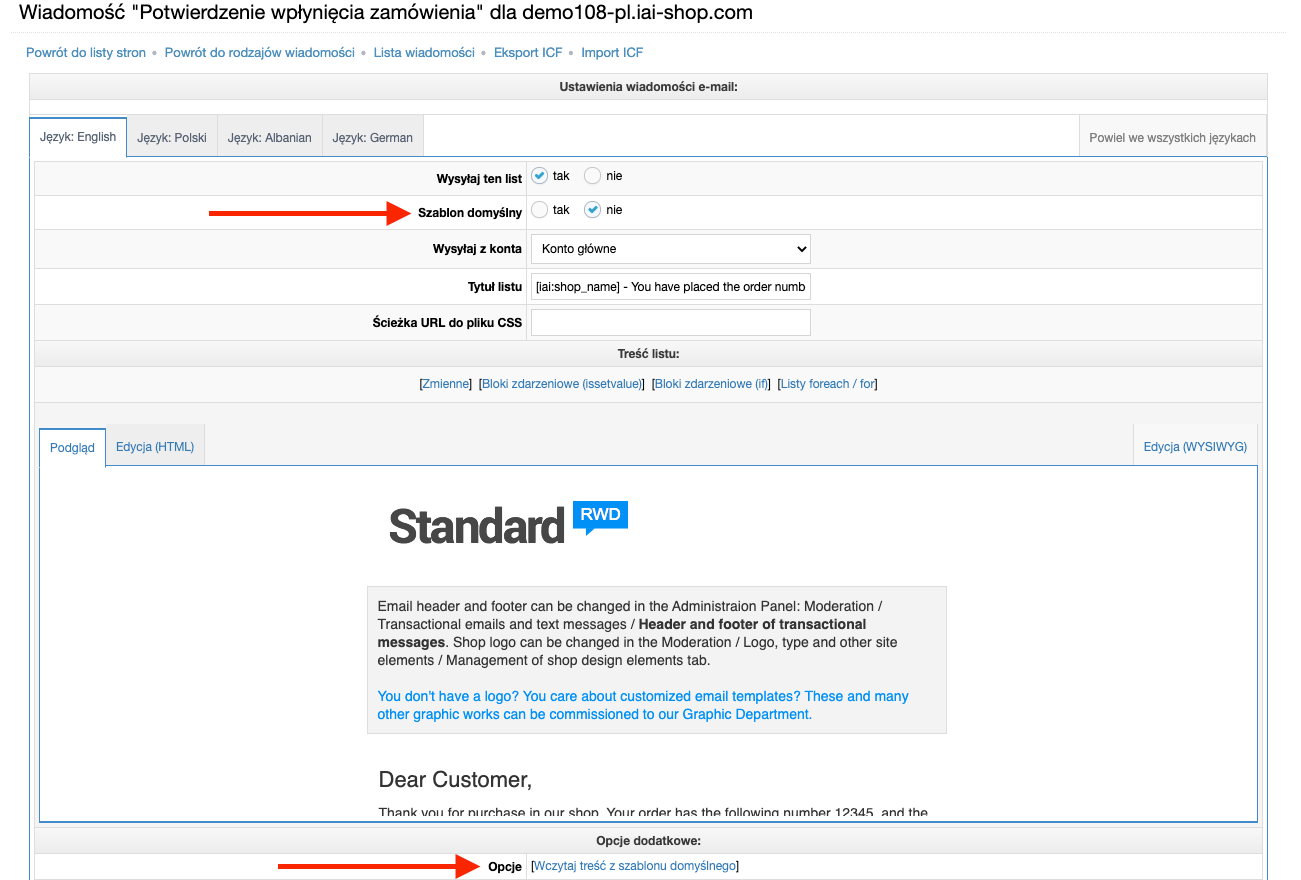Viewport: 1301px width, 880px height.
Task: Open the Edycja (HTML) tab
Action: [x=155, y=447]
